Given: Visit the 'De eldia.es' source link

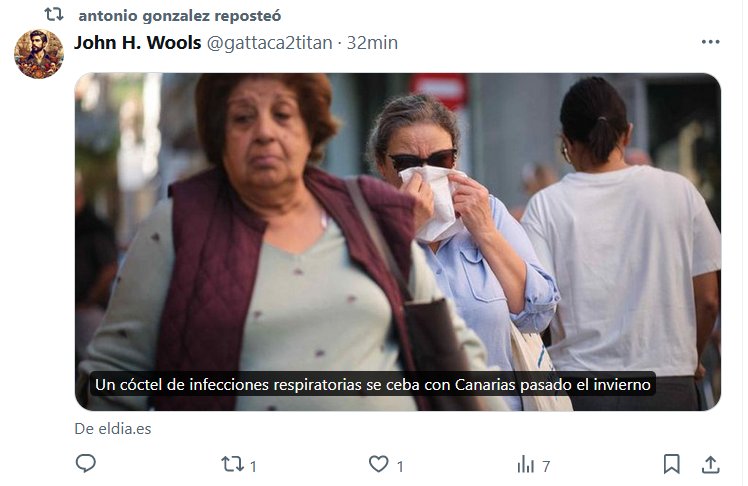Looking at the screenshot, I should (x=113, y=429).
